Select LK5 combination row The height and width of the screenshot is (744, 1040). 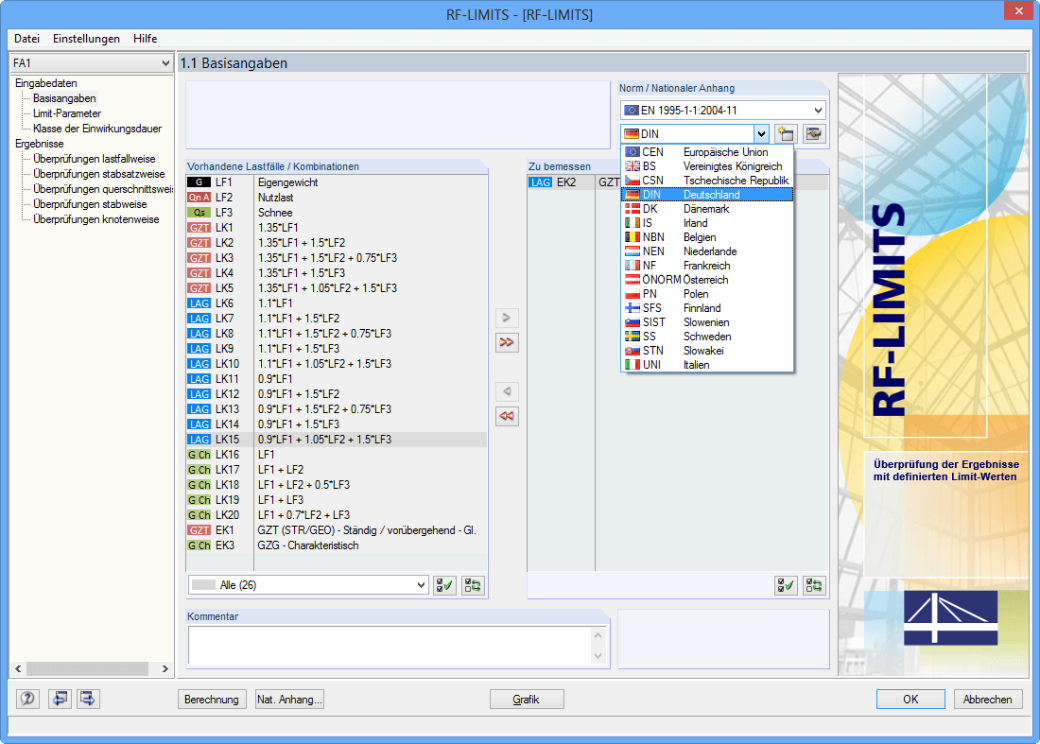click(x=337, y=288)
